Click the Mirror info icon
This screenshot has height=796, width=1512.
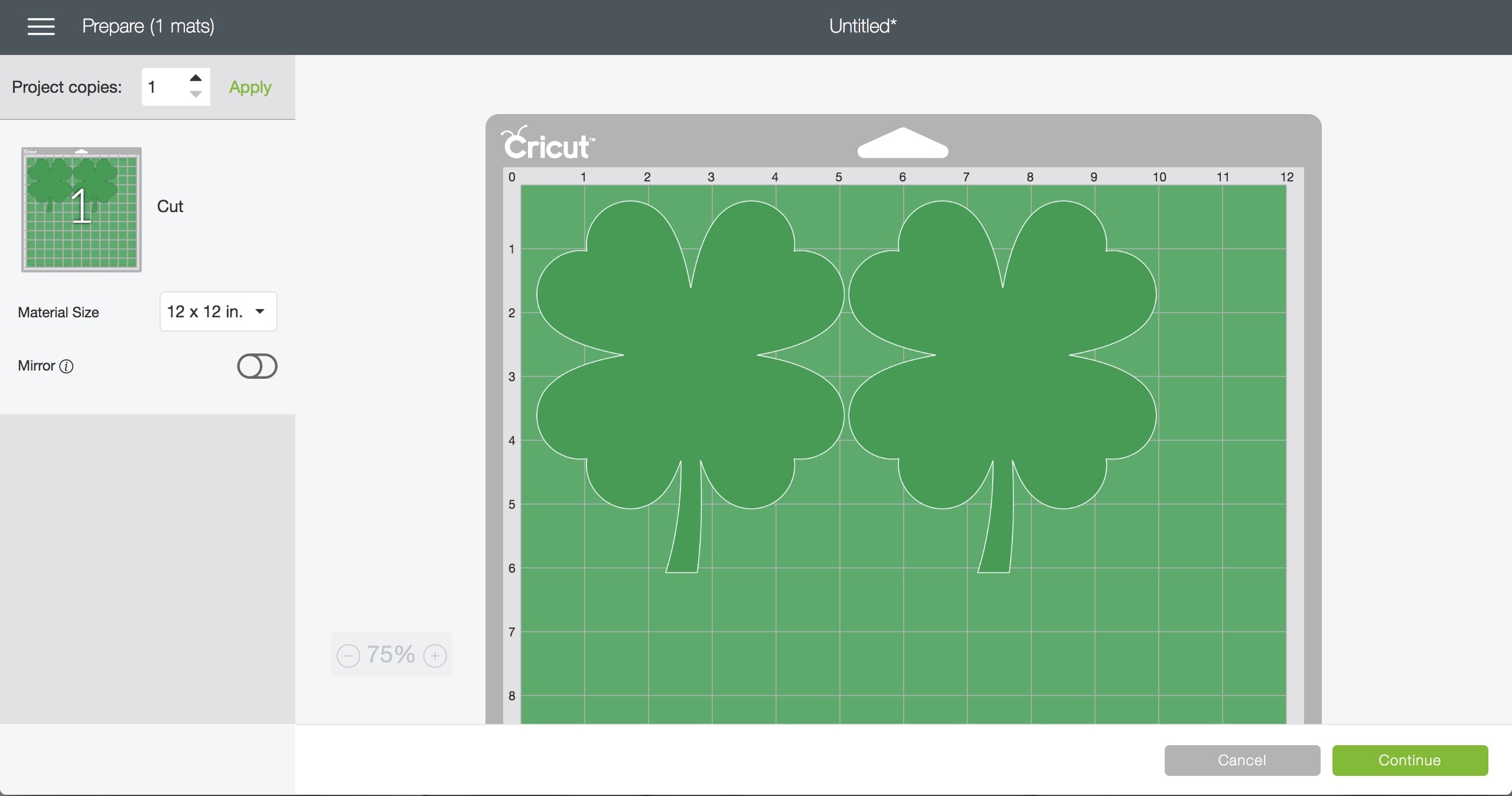67,366
